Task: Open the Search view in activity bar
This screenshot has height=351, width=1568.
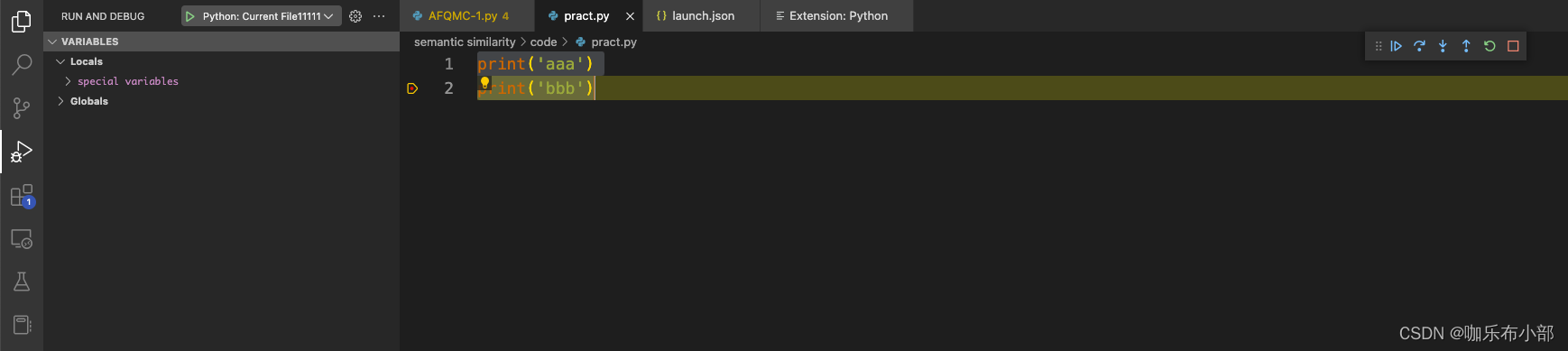Action: coord(22,64)
